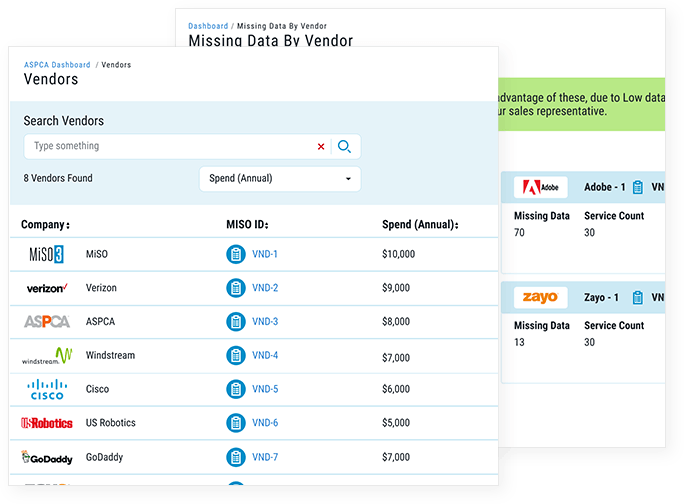684x504 pixels.
Task: Click the Zayo - 1 card title
Action: pyautogui.click(x=601, y=298)
